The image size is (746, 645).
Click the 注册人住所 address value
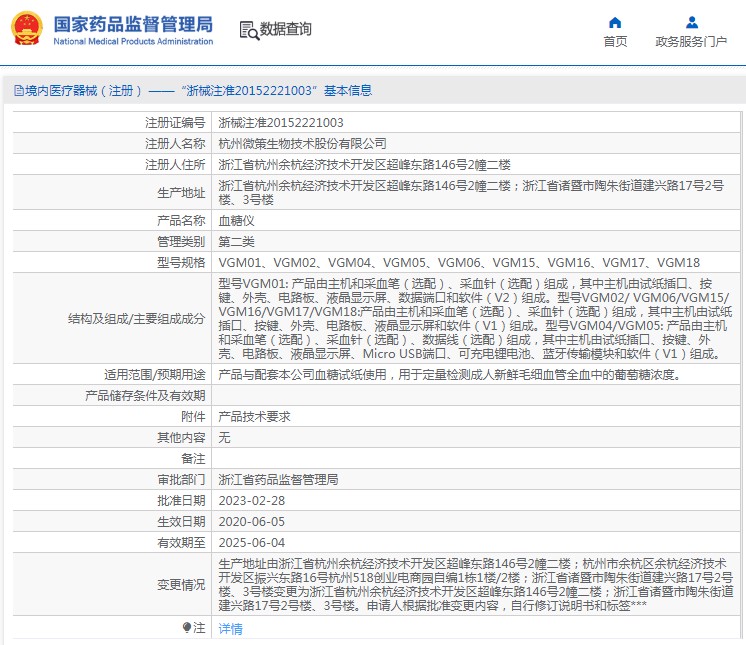(x=364, y=165)
